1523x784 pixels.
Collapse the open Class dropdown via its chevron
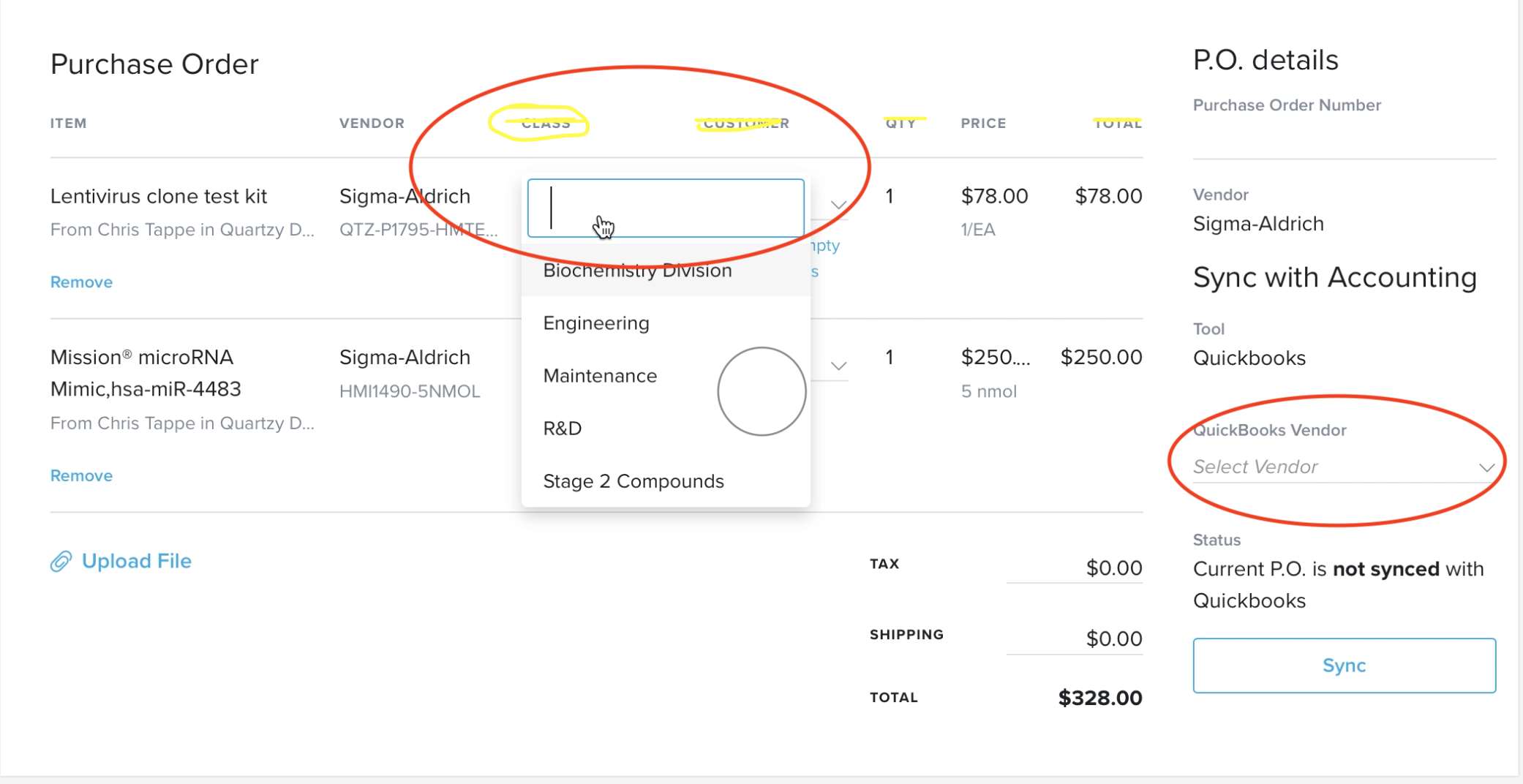838,206
